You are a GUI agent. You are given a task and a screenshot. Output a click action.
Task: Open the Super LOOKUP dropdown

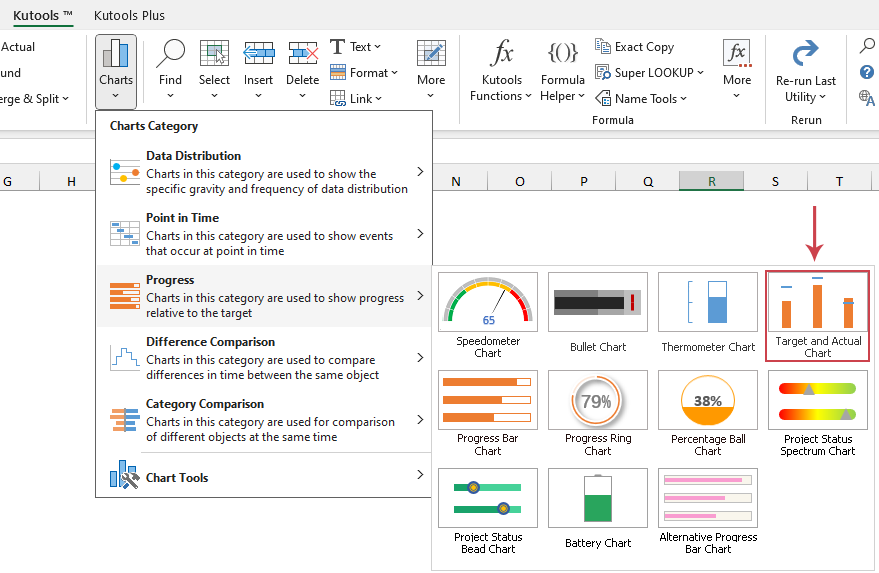pyautogui.click(x=649, y=72)
